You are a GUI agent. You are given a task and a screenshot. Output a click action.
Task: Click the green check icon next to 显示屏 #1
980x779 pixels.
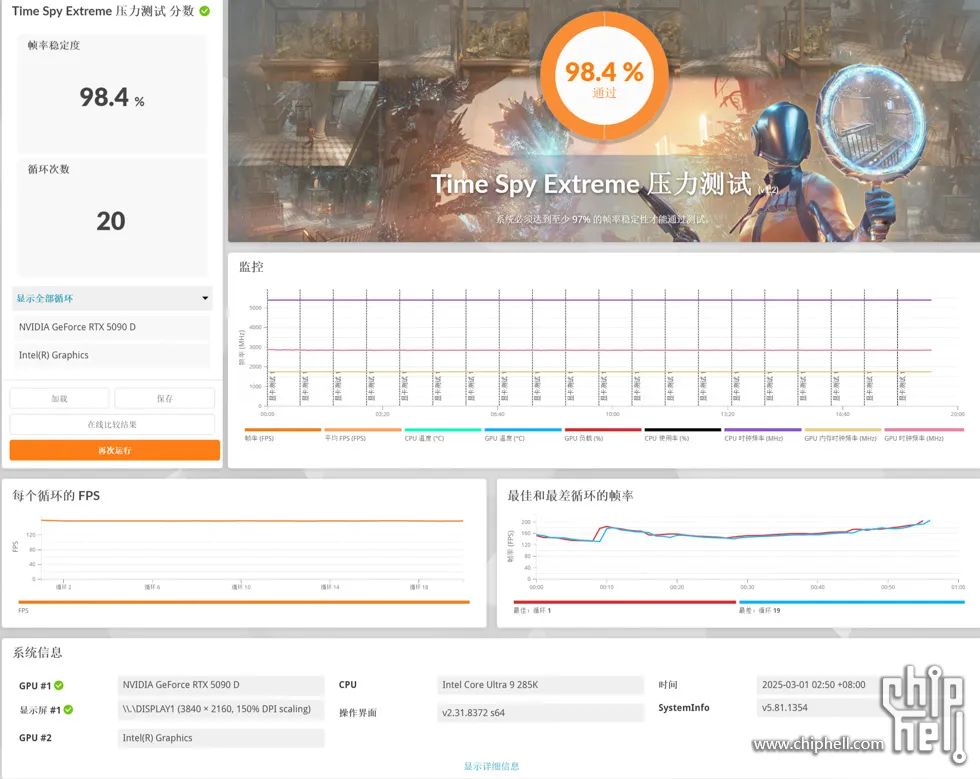point(68,710)
